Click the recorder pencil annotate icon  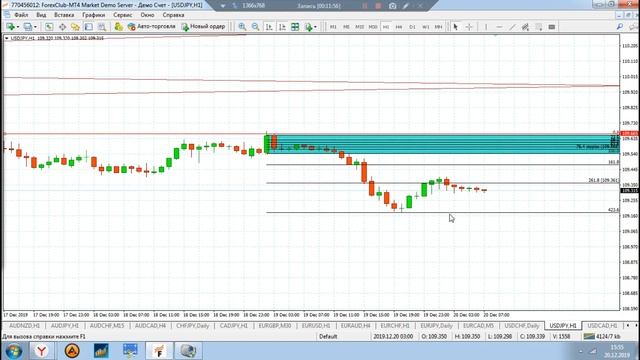tap(406, 6)
